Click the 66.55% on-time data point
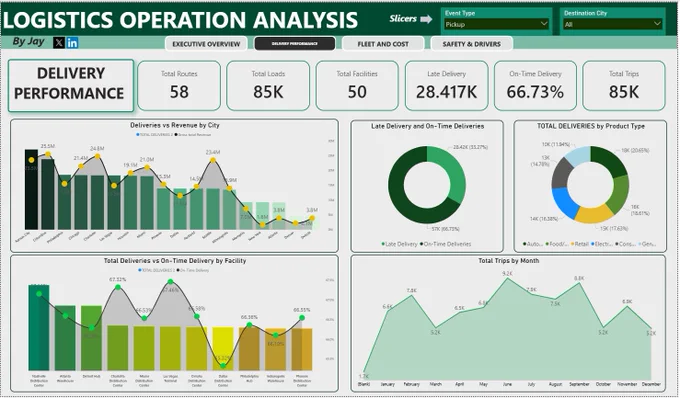 click(x=302, y=318)
